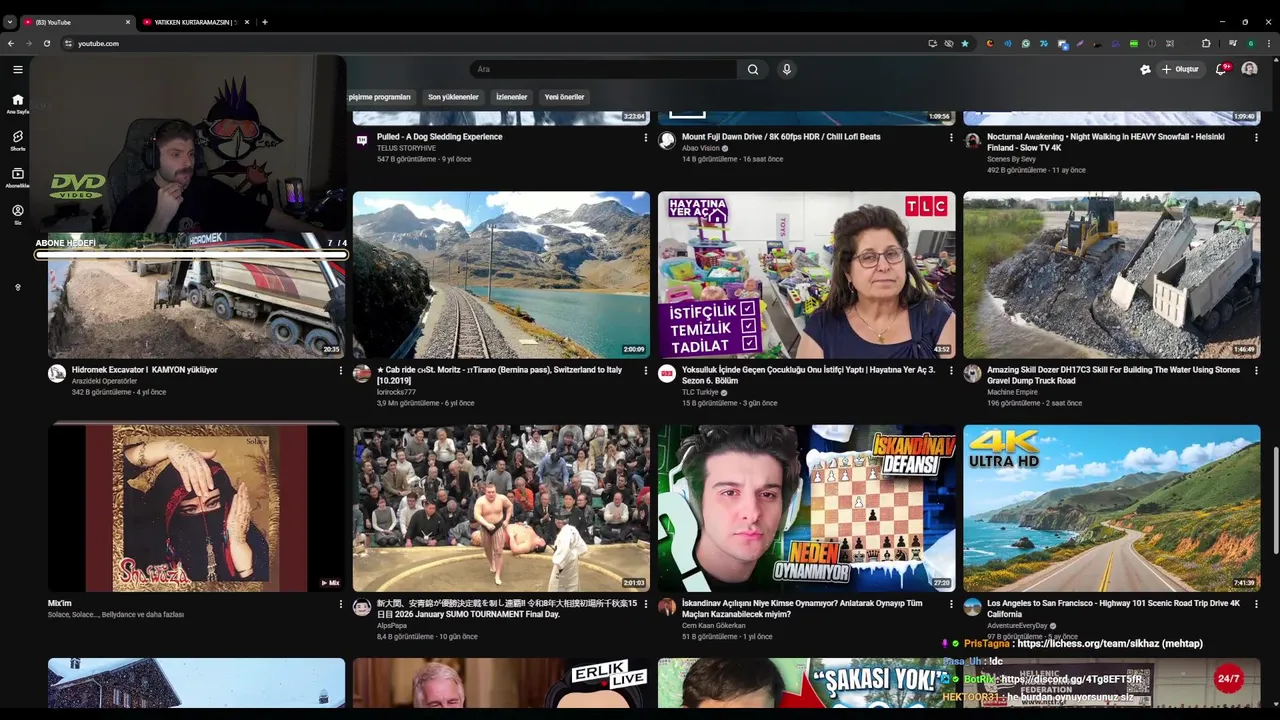Click the crossed-out eye icon in address bar

coord(949,43)
